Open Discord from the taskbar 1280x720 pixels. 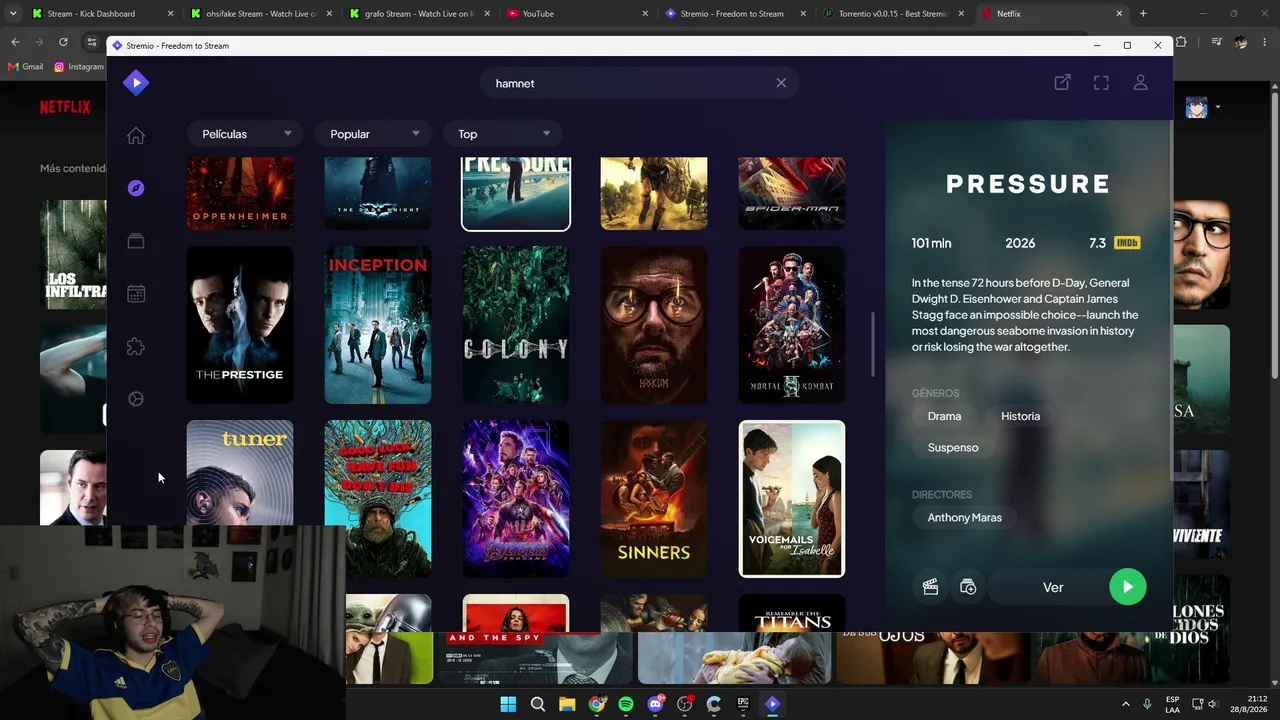coord(655,704)
